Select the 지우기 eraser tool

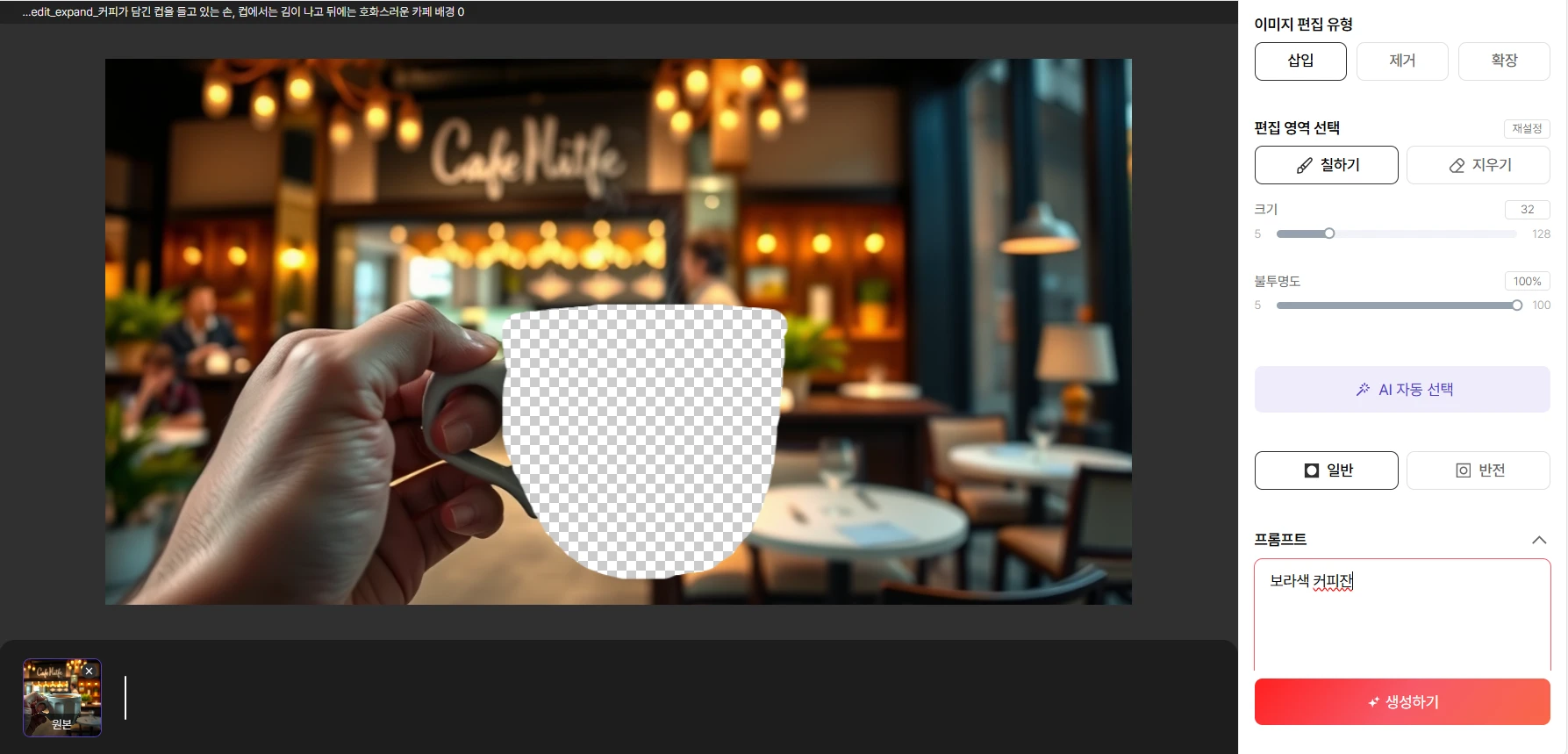tap(1478, 165)
